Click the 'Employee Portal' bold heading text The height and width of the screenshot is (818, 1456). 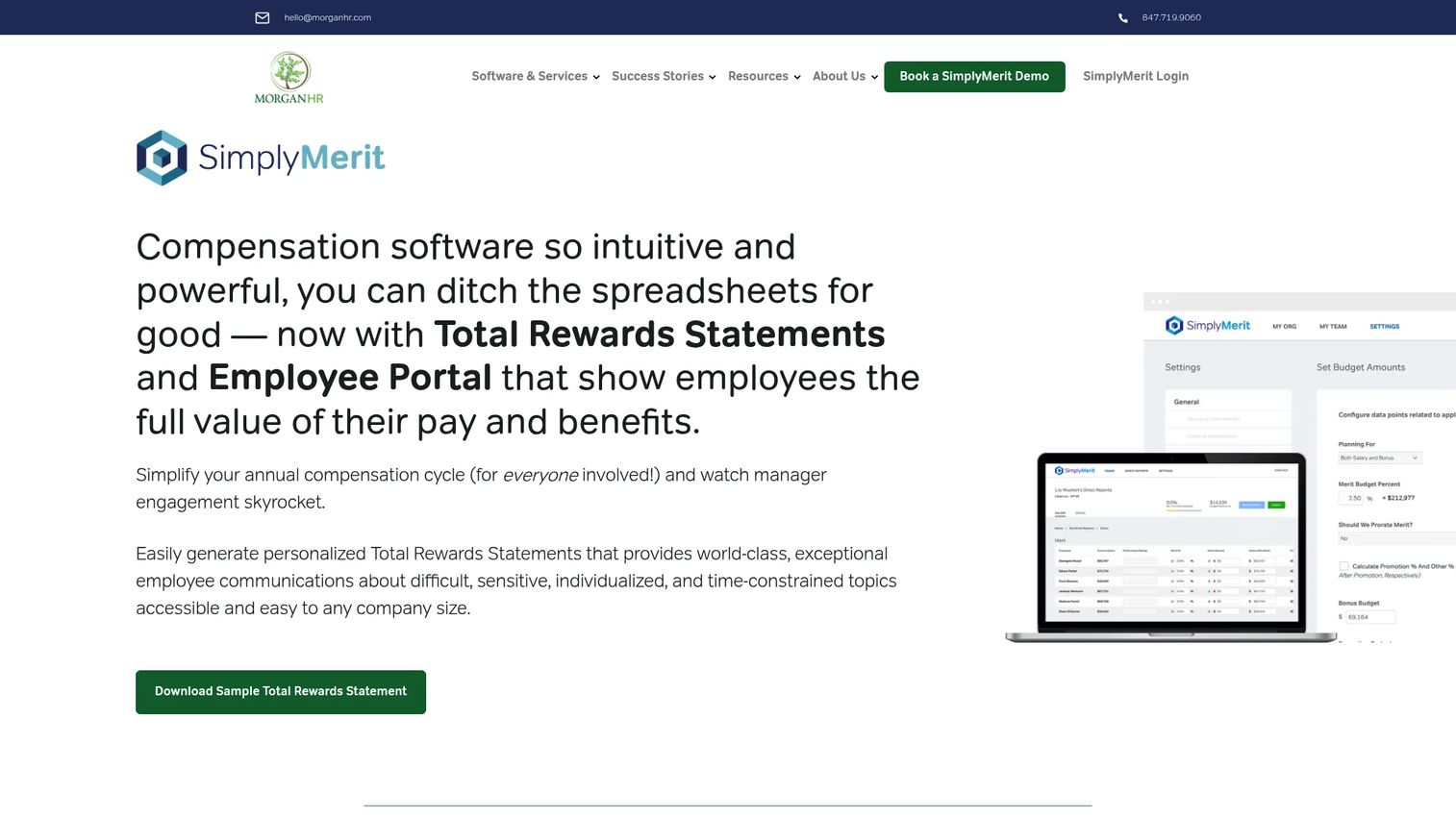tap(350, 378)
